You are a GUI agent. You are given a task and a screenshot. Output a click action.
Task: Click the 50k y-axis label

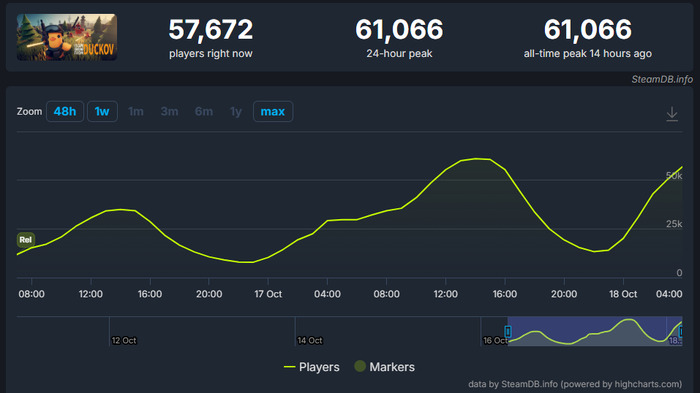(674, 176)
